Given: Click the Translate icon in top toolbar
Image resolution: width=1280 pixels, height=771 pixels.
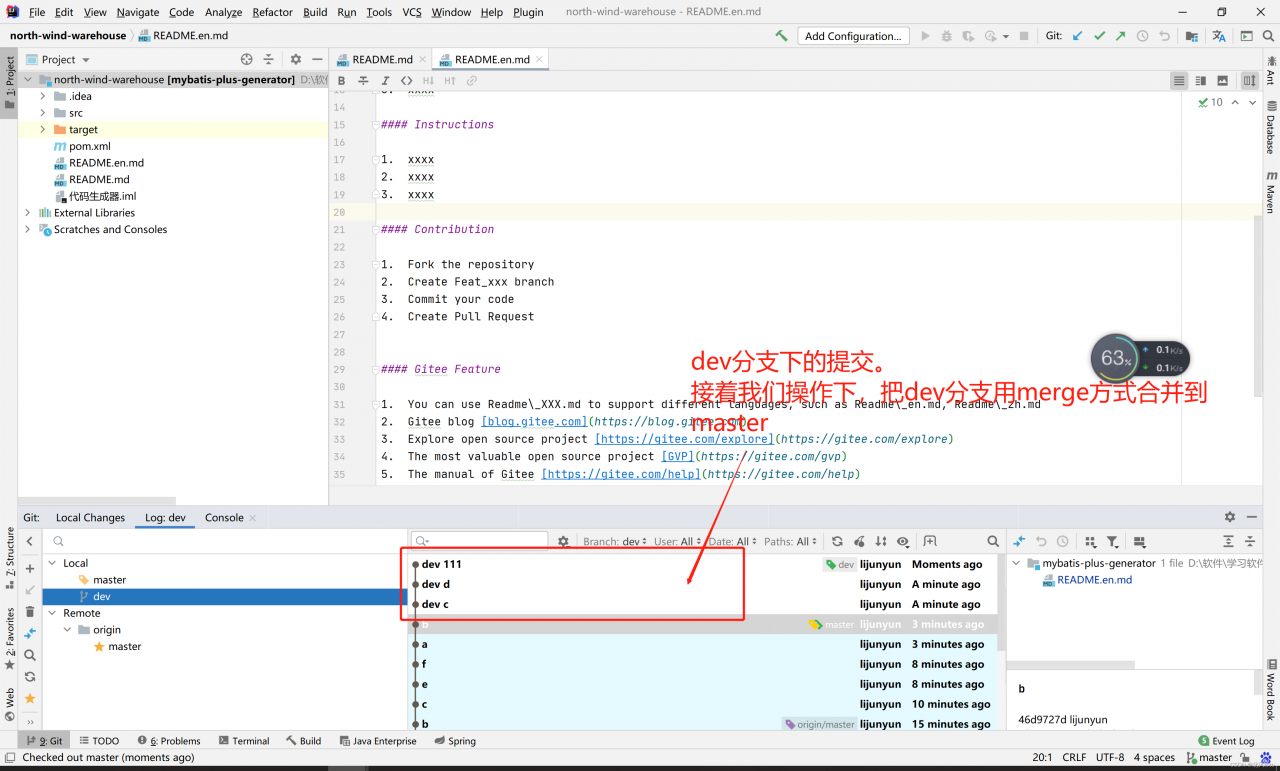Looking at the screenshot, I should click(x=1219, y=36).
